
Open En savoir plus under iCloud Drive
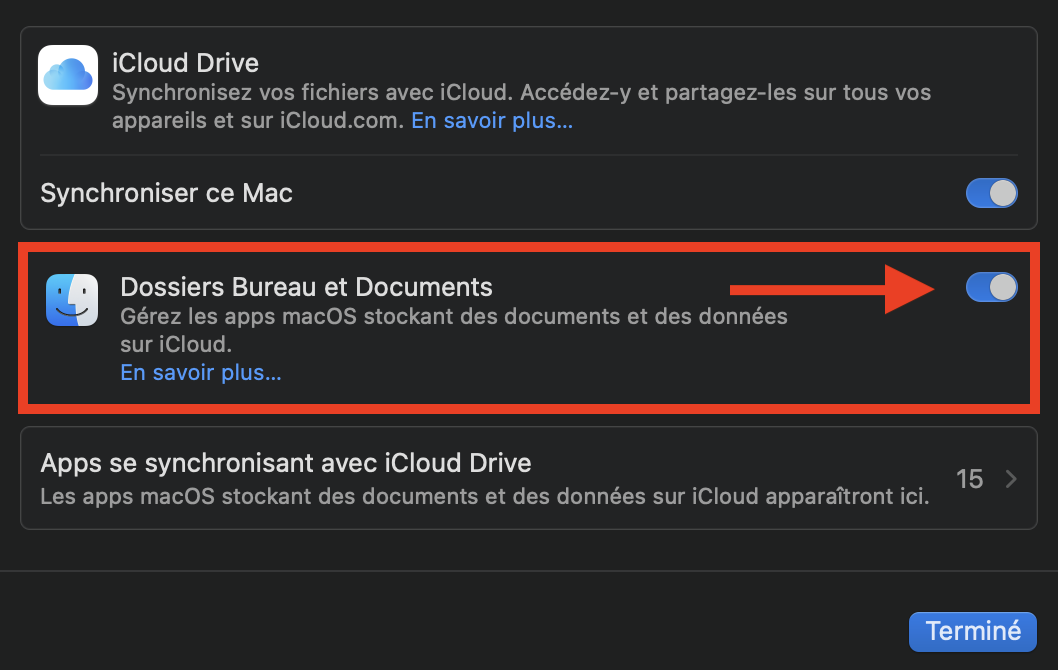[x=493, y=121]
